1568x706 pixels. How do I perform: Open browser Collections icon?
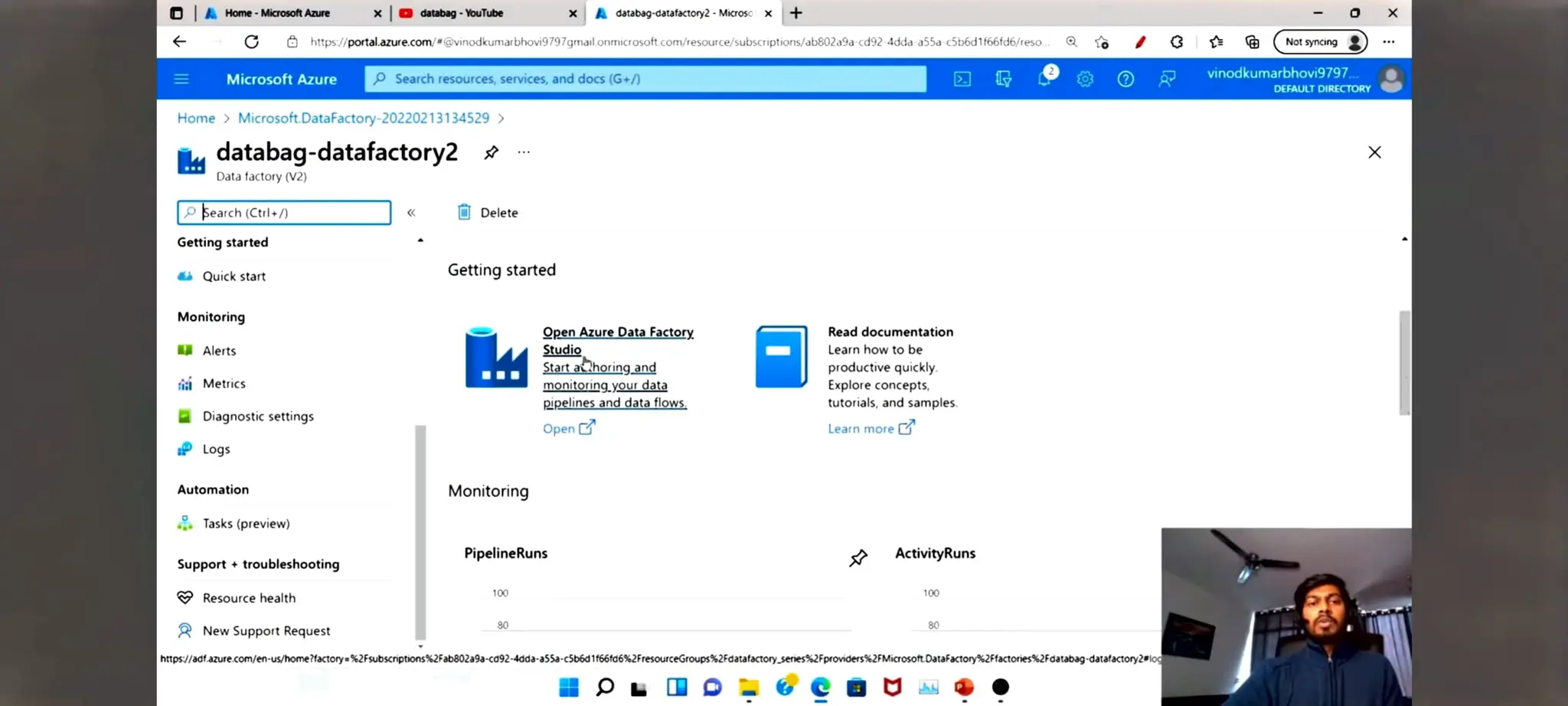coord(1252,42)
